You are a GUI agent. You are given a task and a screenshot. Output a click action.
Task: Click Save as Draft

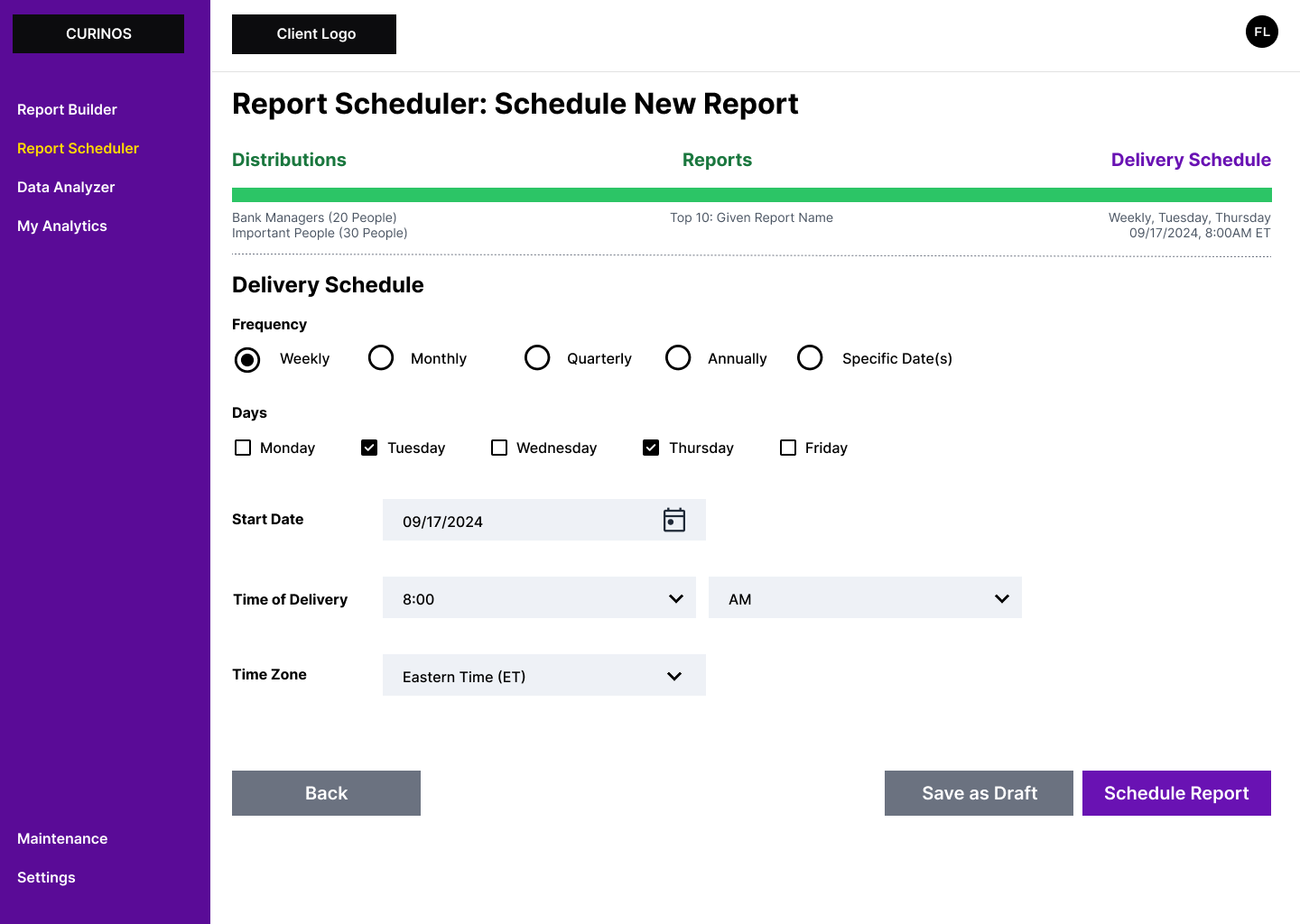[979, 793]
